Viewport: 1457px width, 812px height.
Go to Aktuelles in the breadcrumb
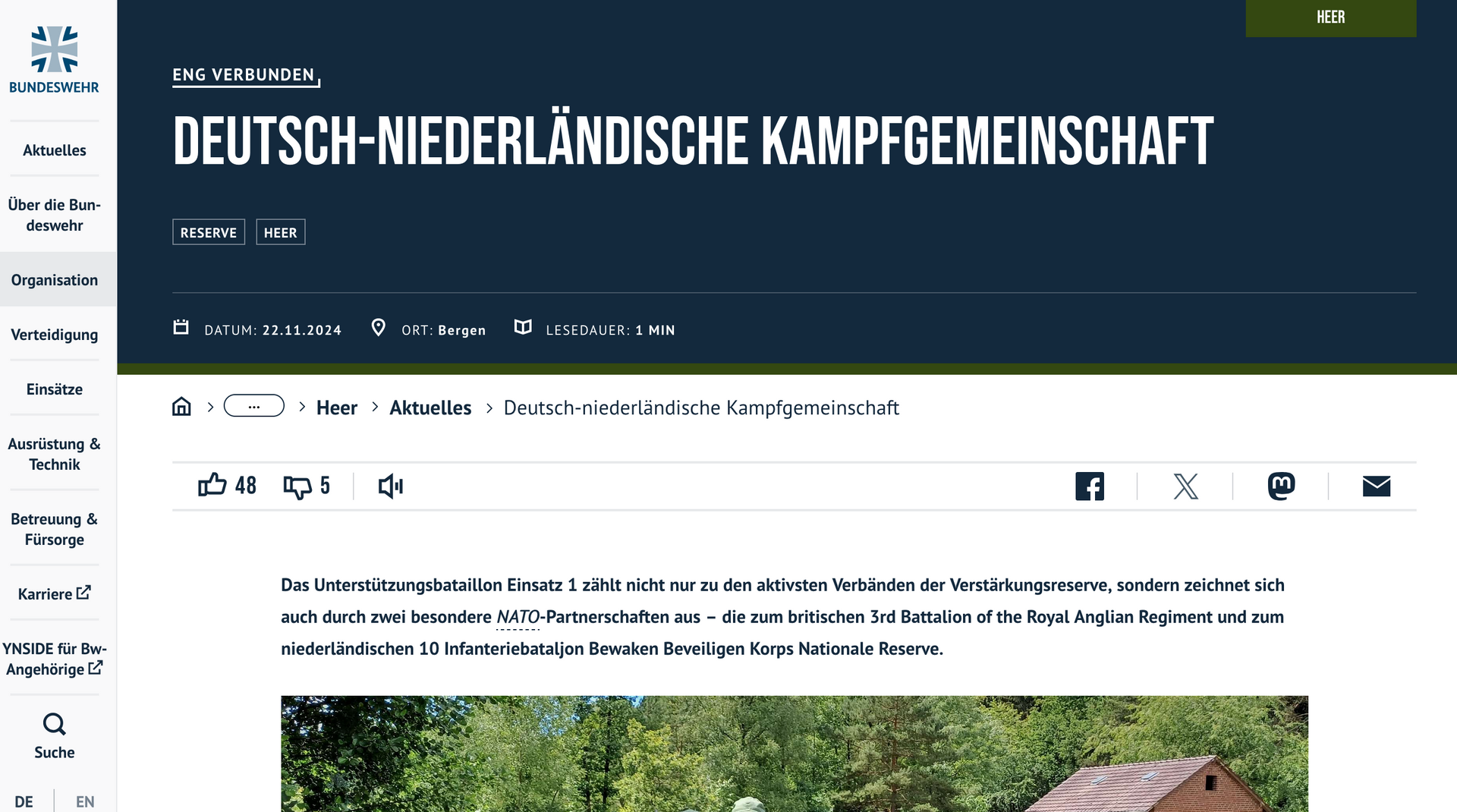430,408
